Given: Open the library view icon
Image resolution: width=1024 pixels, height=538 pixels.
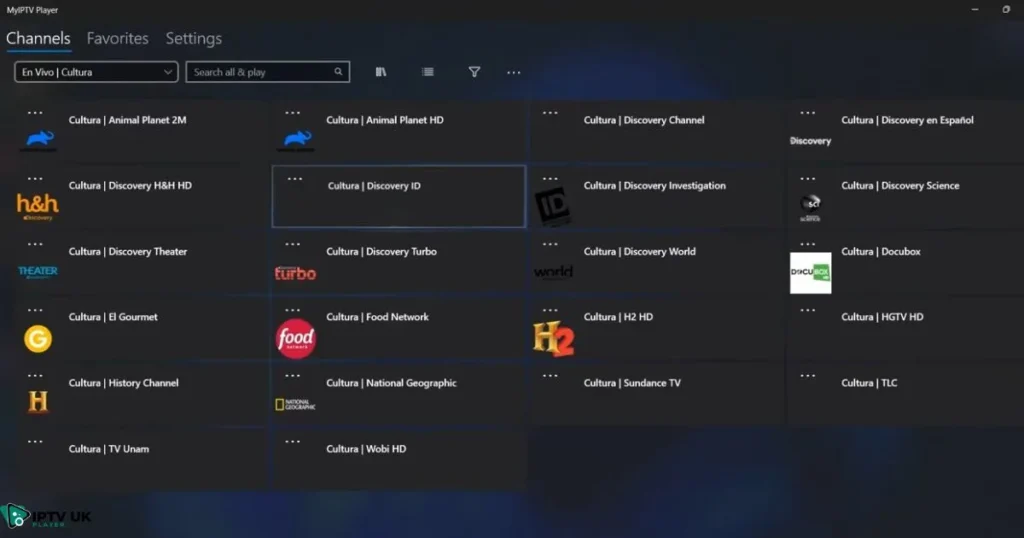Looking at the screenshot, I should [381, 72].
